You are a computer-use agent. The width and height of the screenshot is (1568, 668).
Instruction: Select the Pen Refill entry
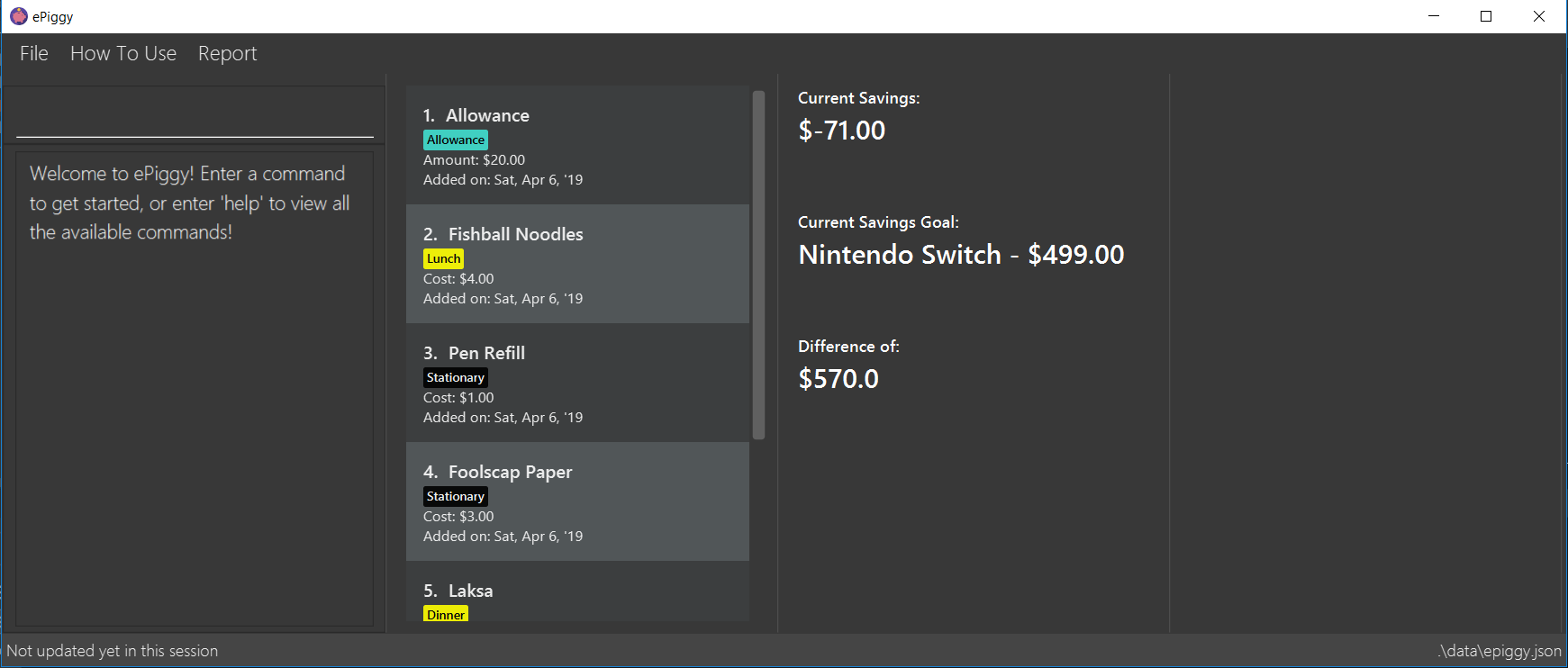(577, 383)
